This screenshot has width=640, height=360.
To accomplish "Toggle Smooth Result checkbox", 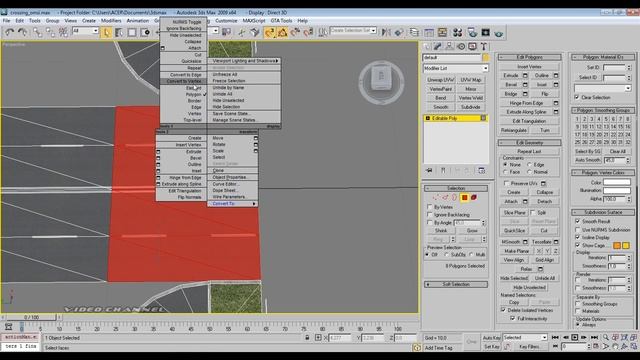I will point(578,221).
